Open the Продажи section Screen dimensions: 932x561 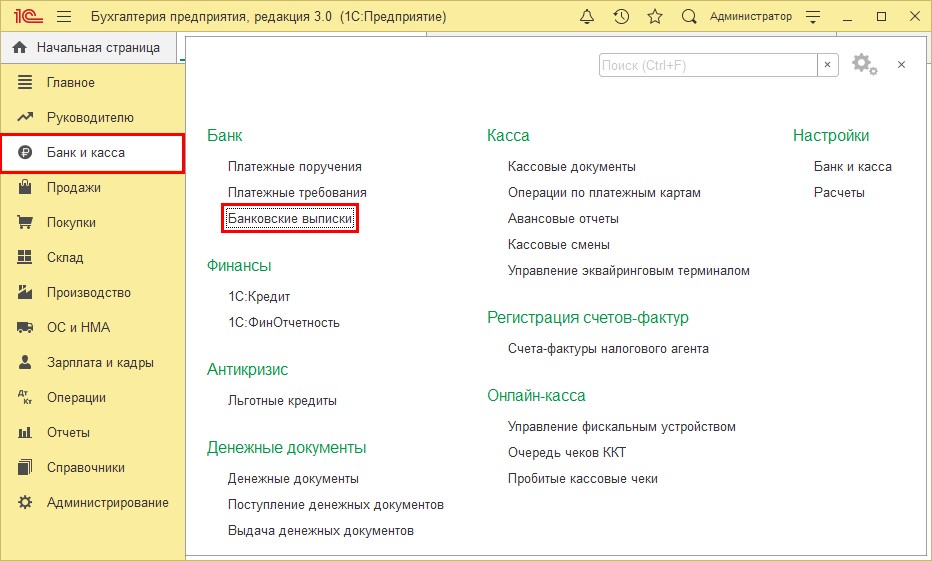tap(92, 188)
